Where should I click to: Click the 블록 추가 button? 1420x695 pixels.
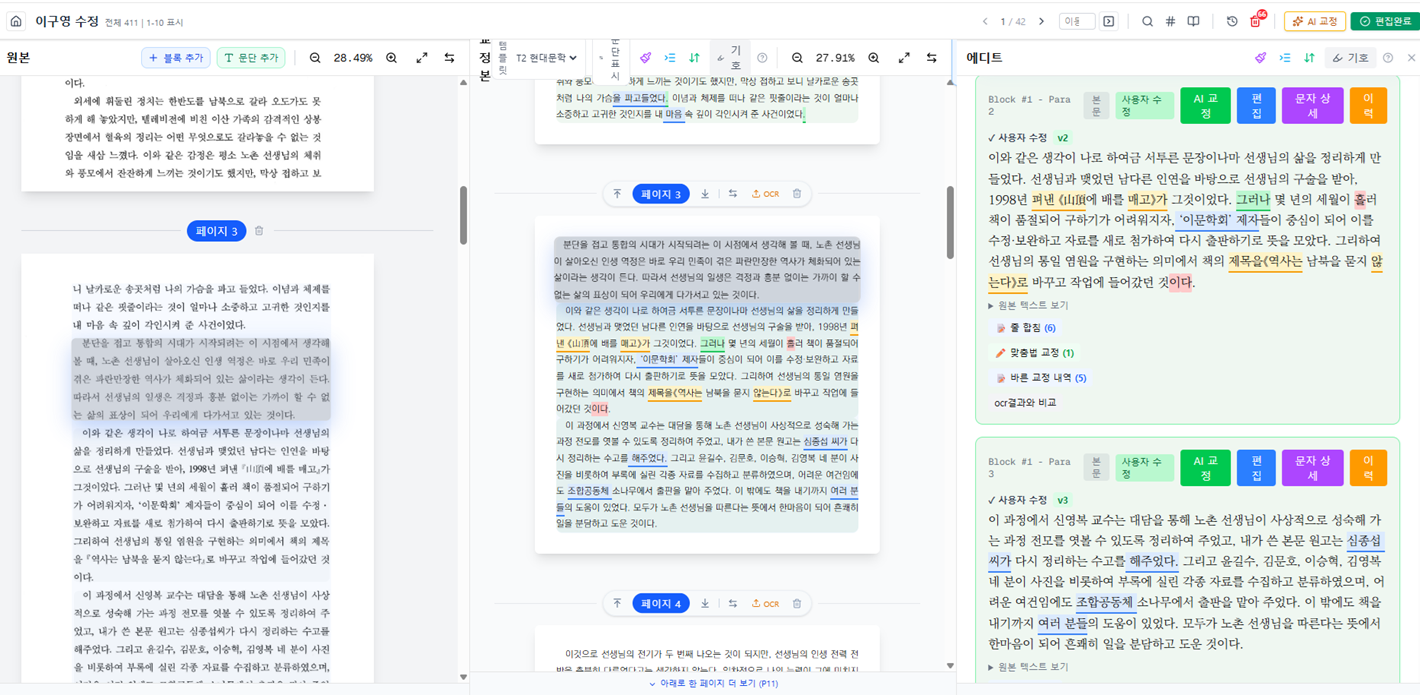[175, 58]
